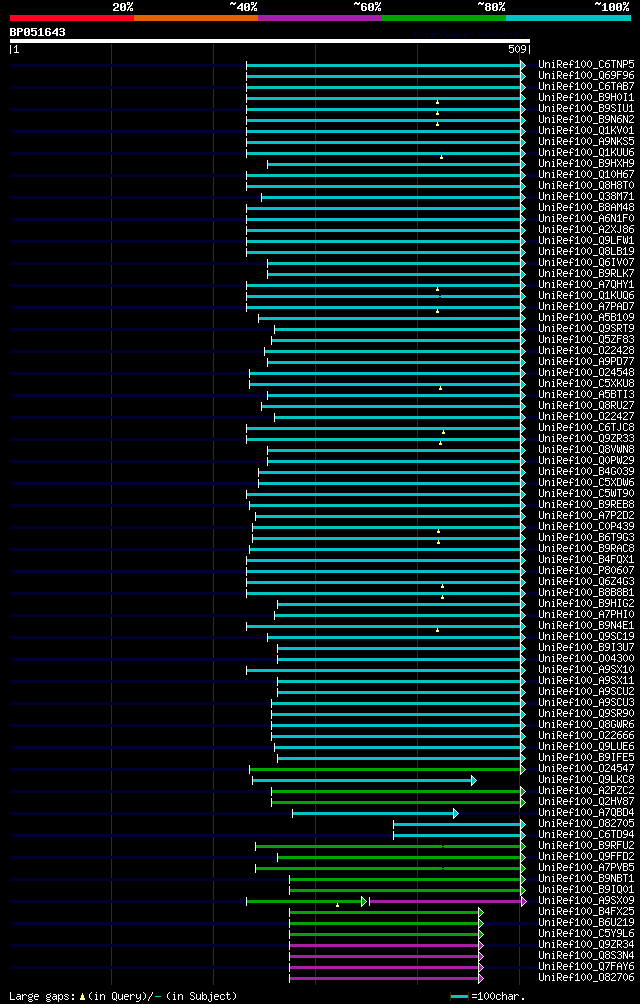Open the UniRef100_B9RFU2 hit link

(586, 846)
